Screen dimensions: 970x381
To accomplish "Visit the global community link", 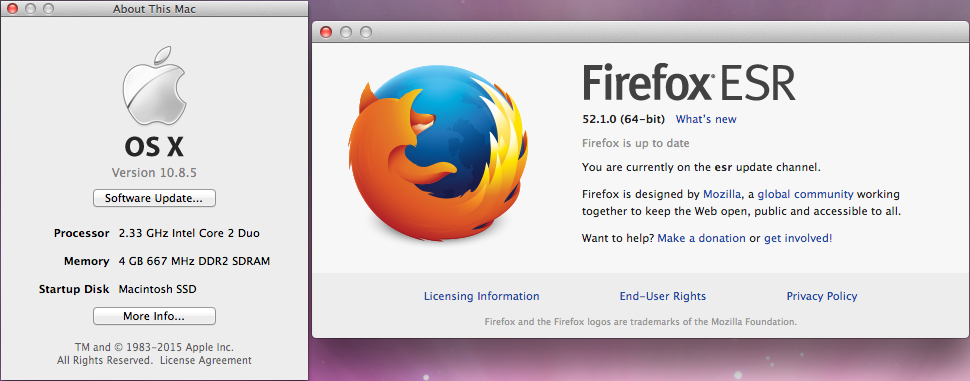I will pyautogui.click(x=805, y=194).
